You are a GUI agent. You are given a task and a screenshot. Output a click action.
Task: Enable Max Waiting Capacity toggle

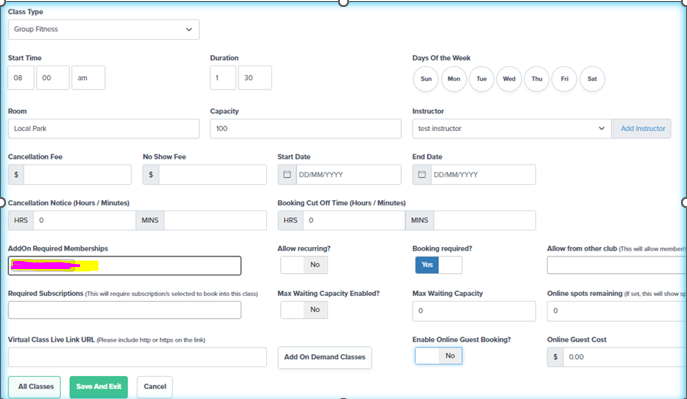[304, 310]
